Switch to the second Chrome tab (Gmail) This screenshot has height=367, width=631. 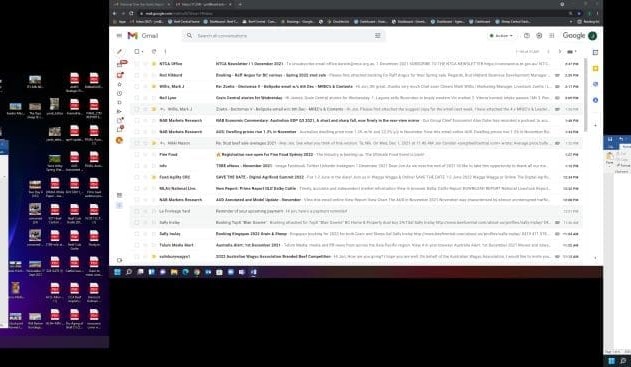pos(203,4)
